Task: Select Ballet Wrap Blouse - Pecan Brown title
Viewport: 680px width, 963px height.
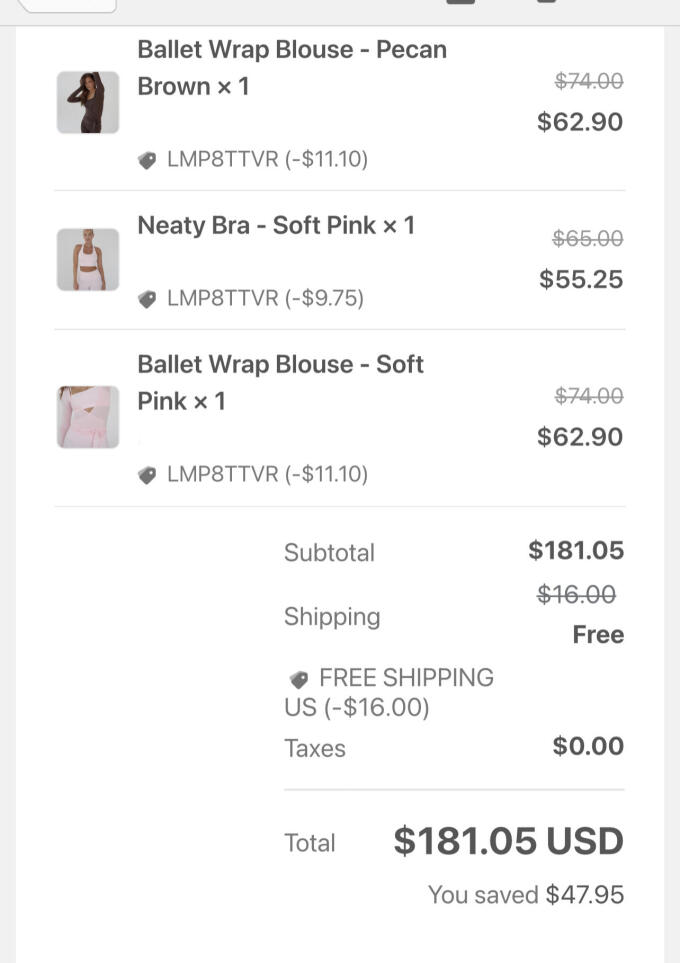Action: click(x=291, y=67)
